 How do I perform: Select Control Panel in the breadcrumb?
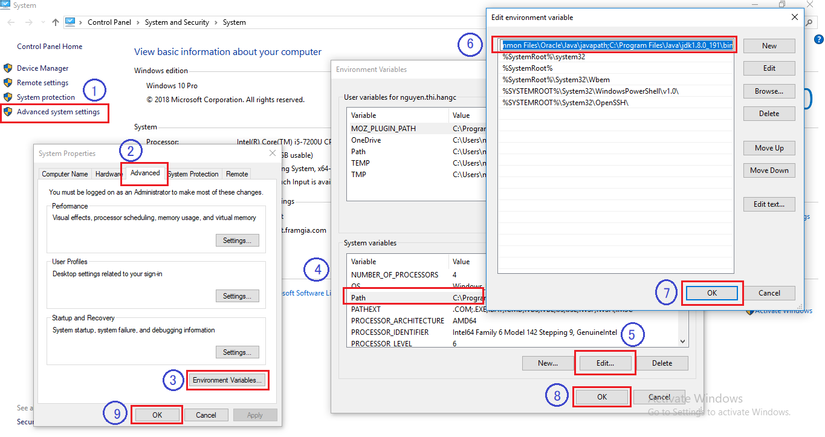click(109, 23)
